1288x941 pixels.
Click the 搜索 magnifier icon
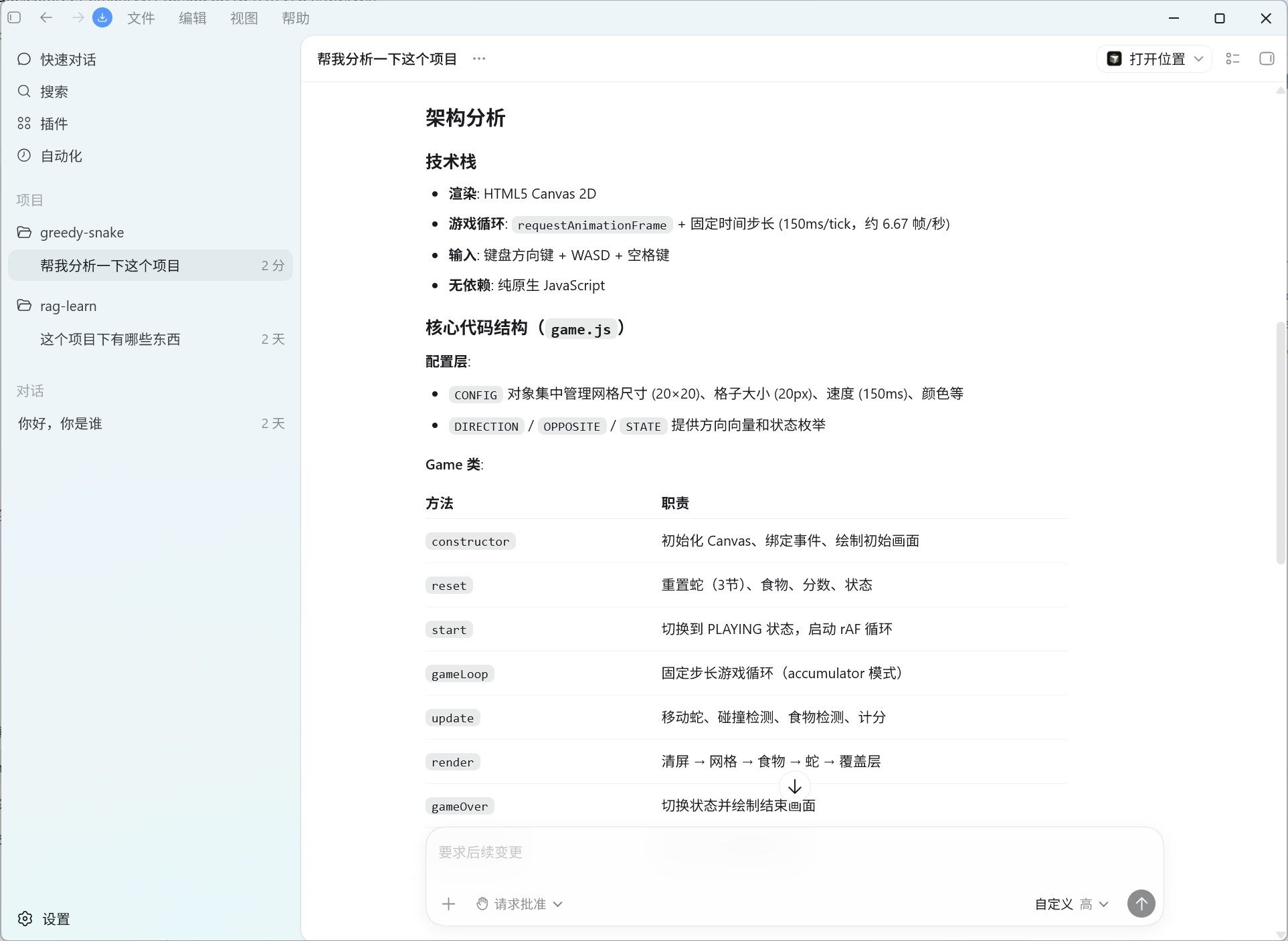pos(24,91)
